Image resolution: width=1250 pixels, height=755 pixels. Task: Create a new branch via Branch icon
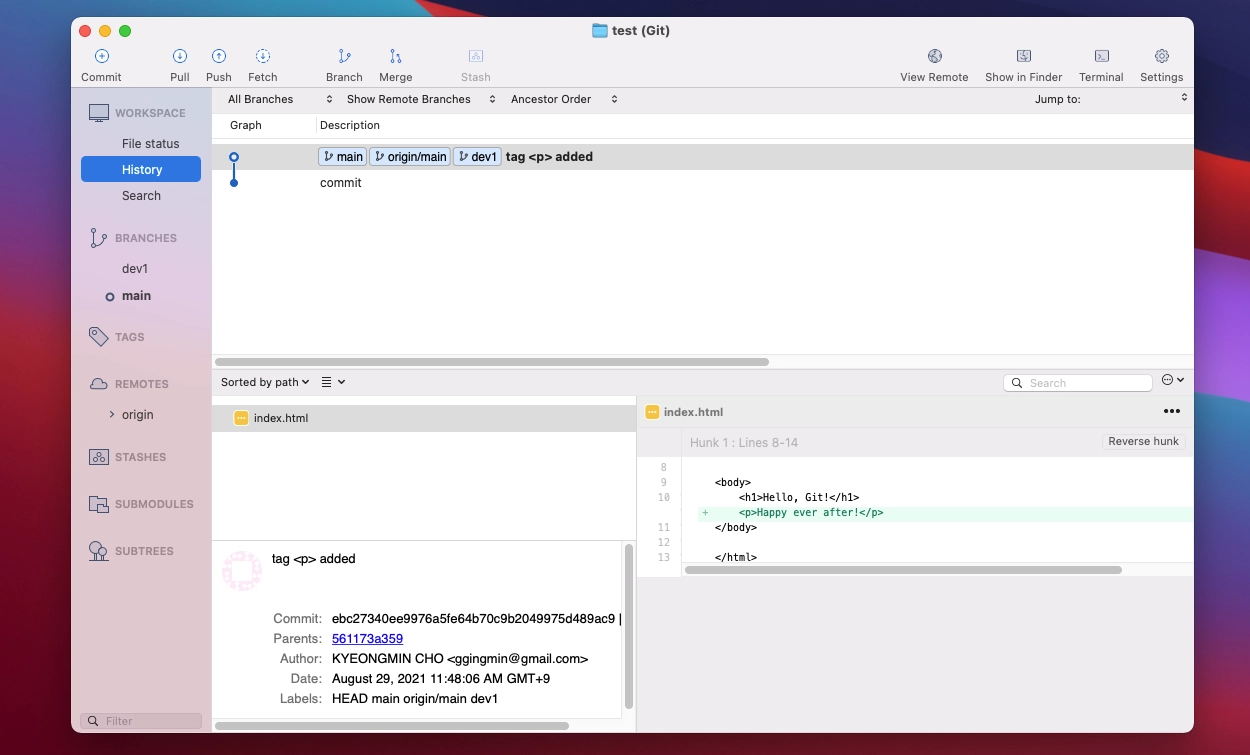click(344, 57)
